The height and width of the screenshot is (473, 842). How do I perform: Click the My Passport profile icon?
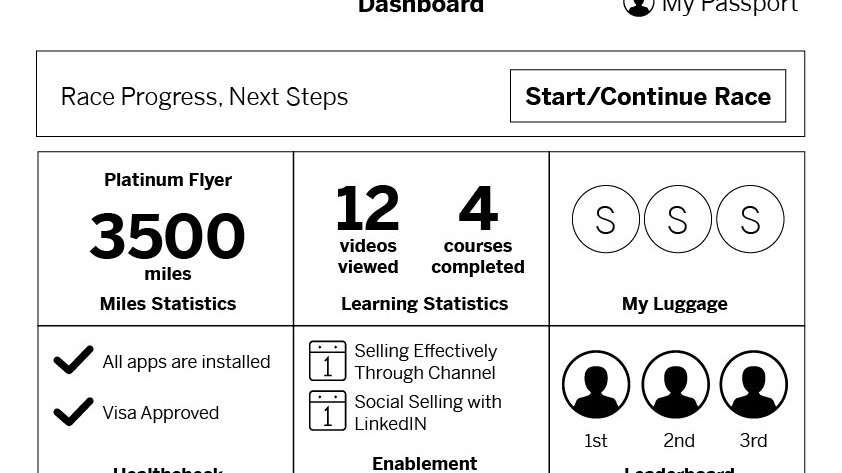[638, 6]
